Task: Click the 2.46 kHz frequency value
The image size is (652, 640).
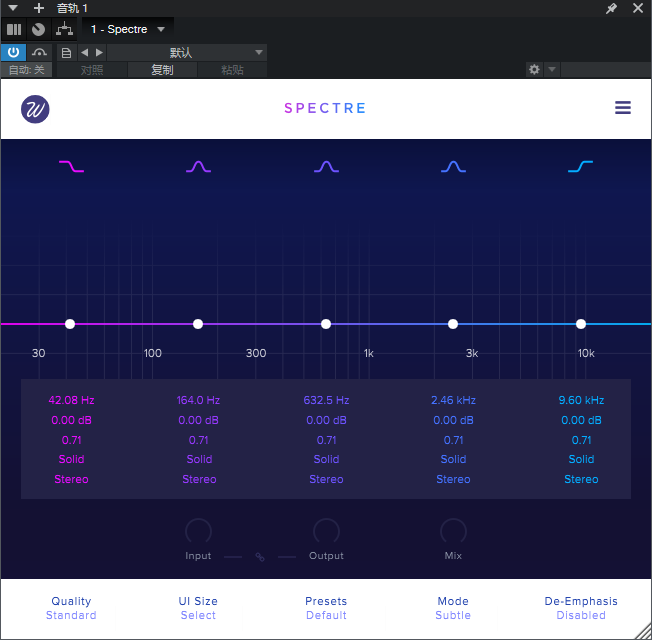Action: [453, 400]
